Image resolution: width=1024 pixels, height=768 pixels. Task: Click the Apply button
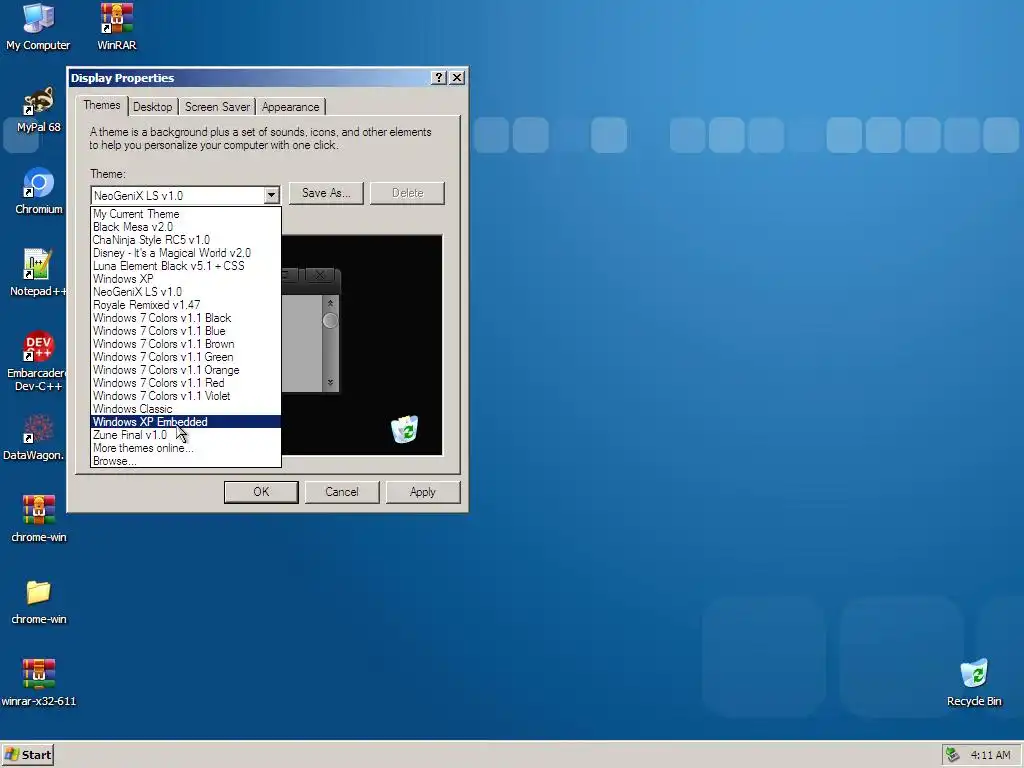(423, 492)
